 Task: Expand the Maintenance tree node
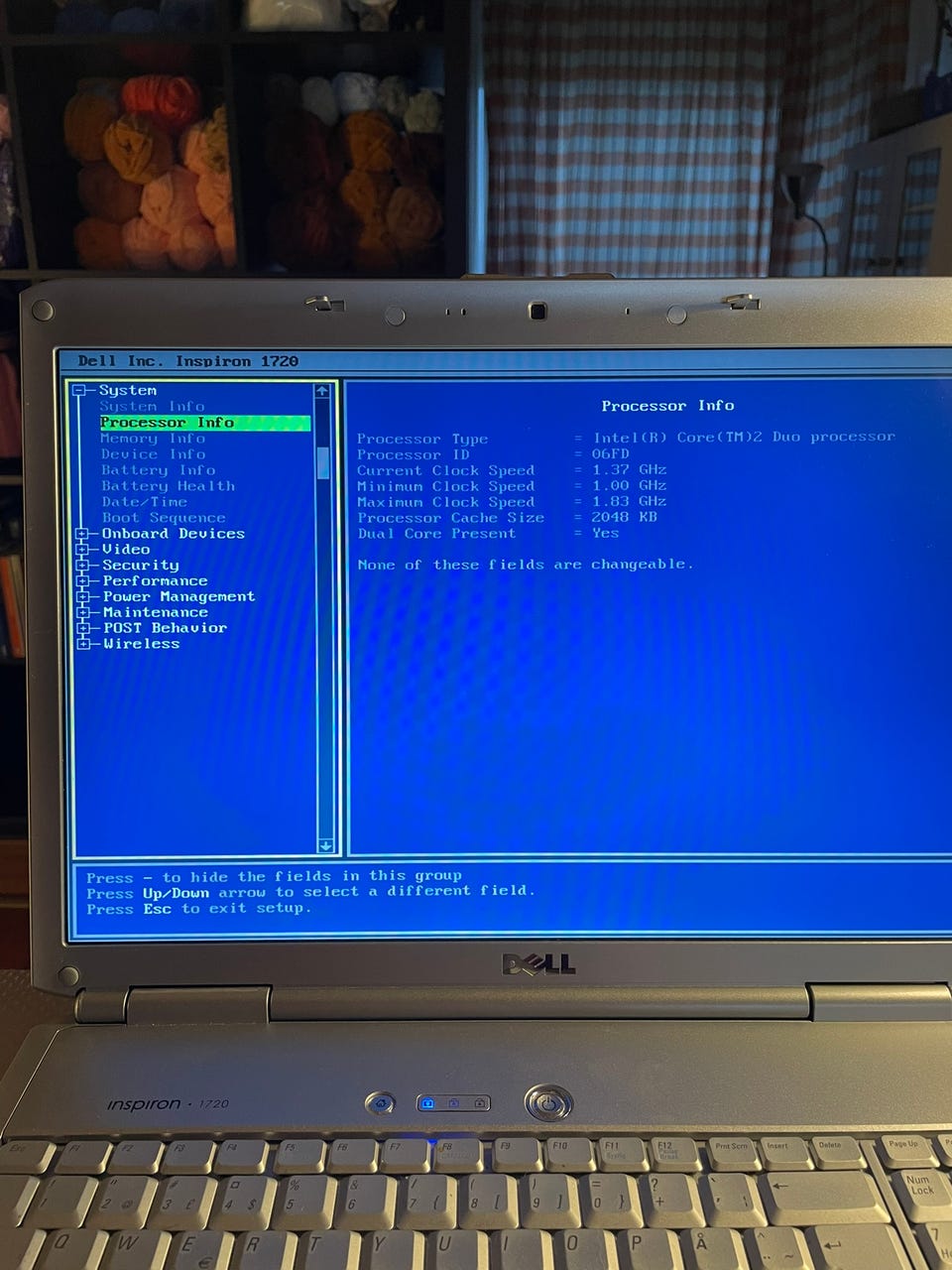(82, 612)
